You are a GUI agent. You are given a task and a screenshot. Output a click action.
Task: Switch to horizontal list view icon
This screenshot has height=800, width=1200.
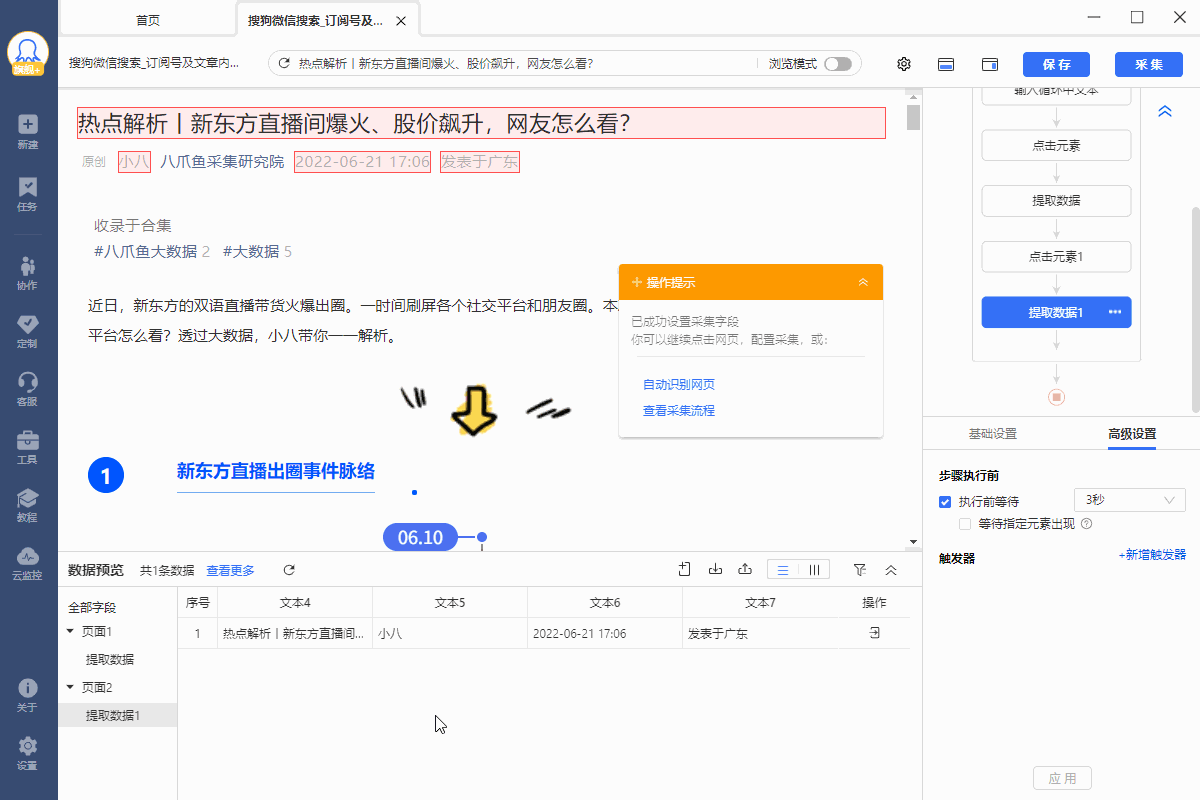783,570
